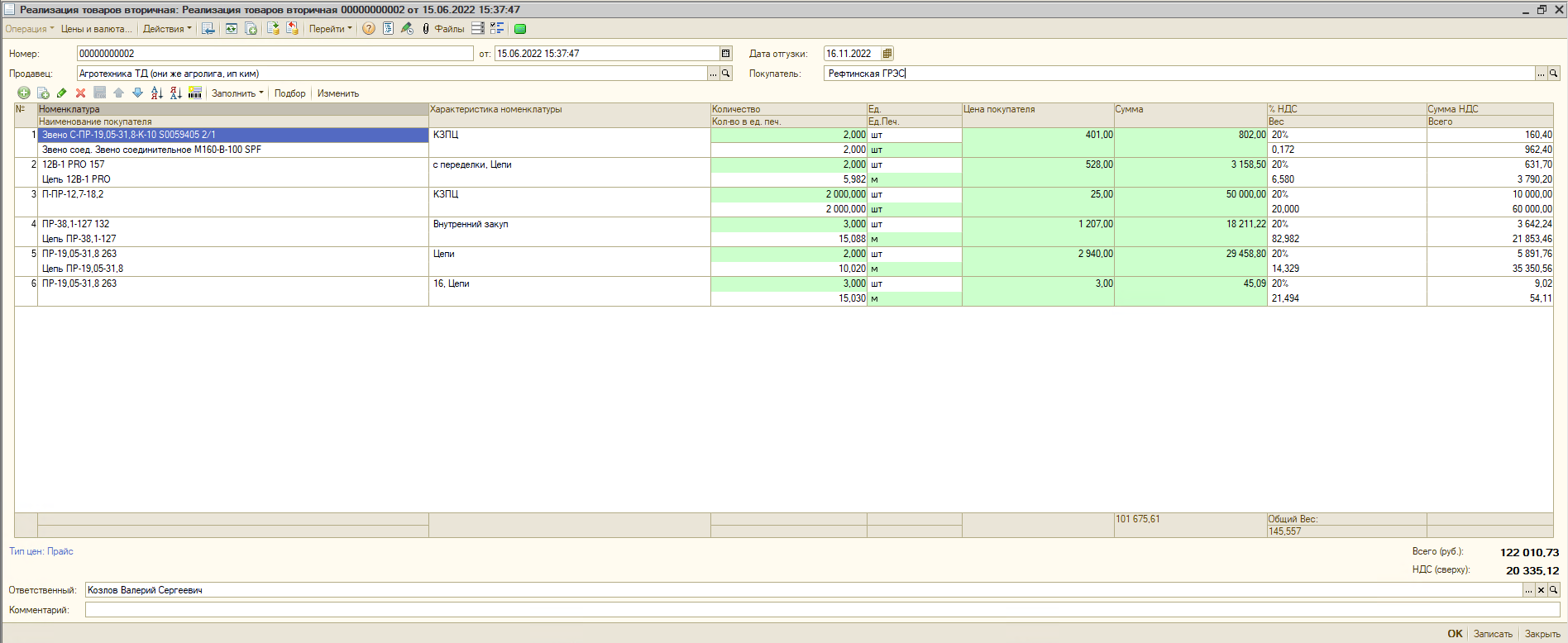Image resolution: width=1568 pixels, height=643 pixels.
Task: Copy the selected table row
Action: (x=43, y=93)
